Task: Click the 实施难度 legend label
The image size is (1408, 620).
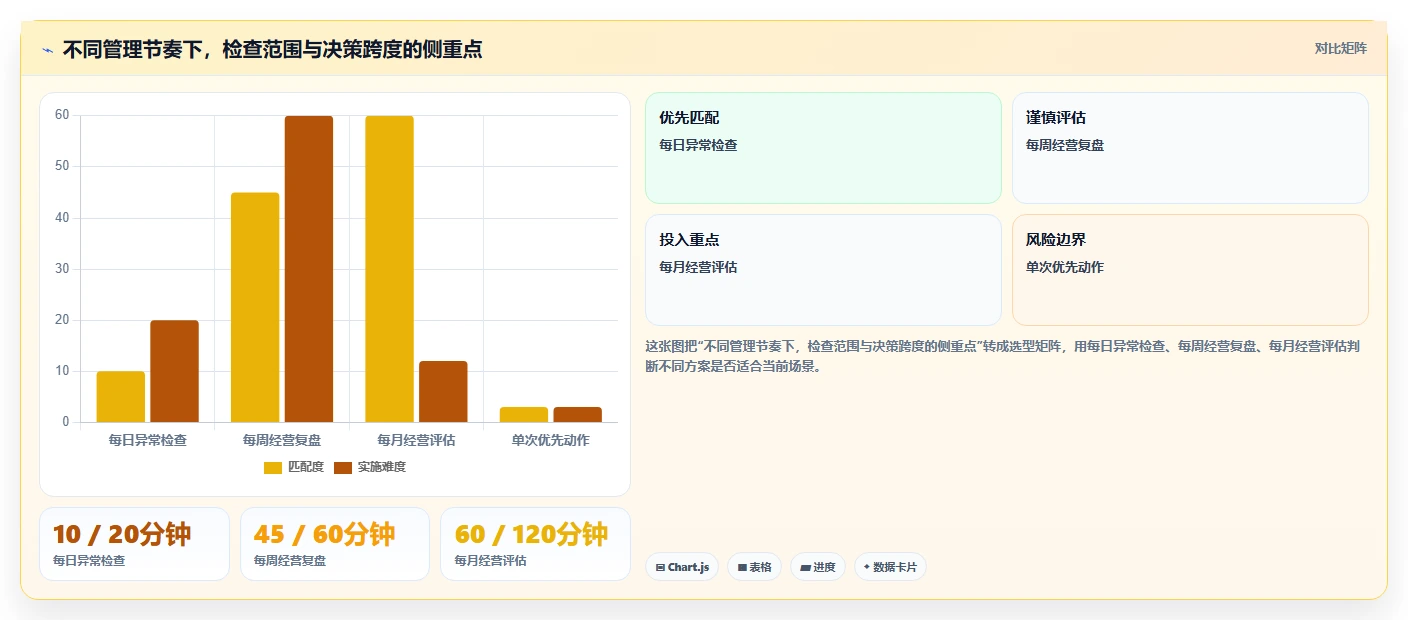Action: [x=382, y=467]
